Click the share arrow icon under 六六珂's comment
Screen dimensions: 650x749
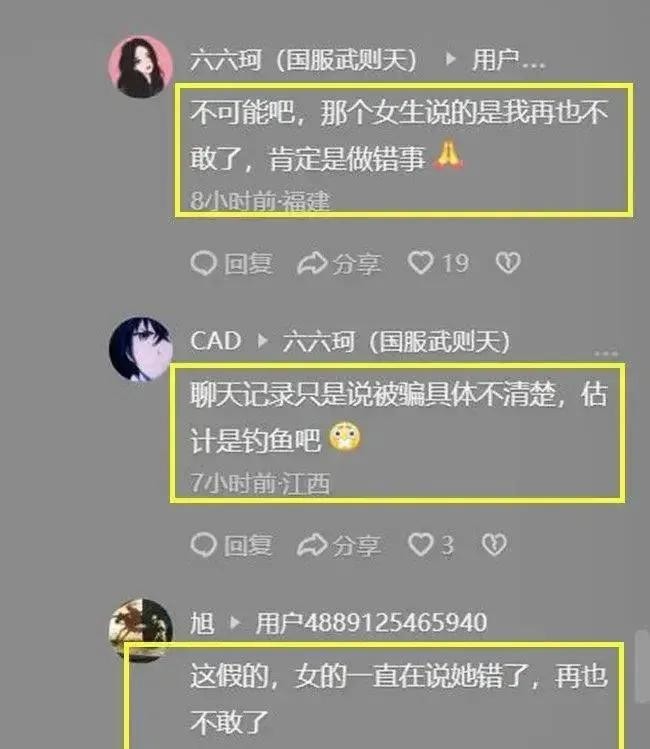[x=312, y=263]
